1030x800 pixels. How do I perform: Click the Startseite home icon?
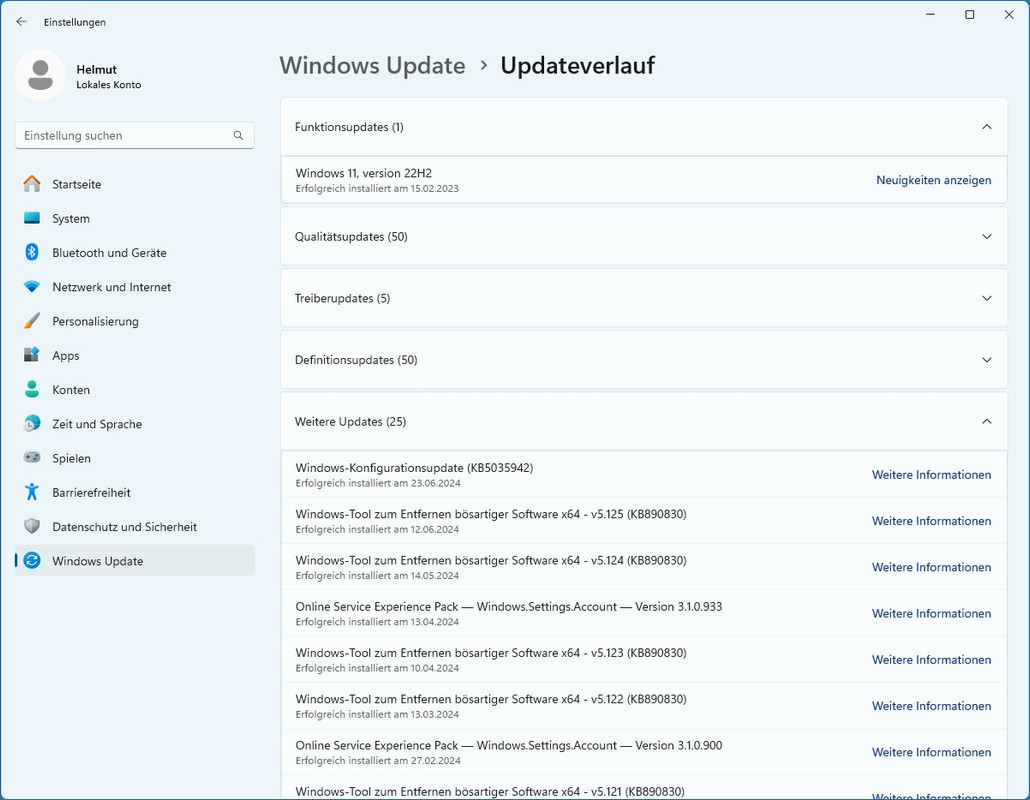[32, 184]
